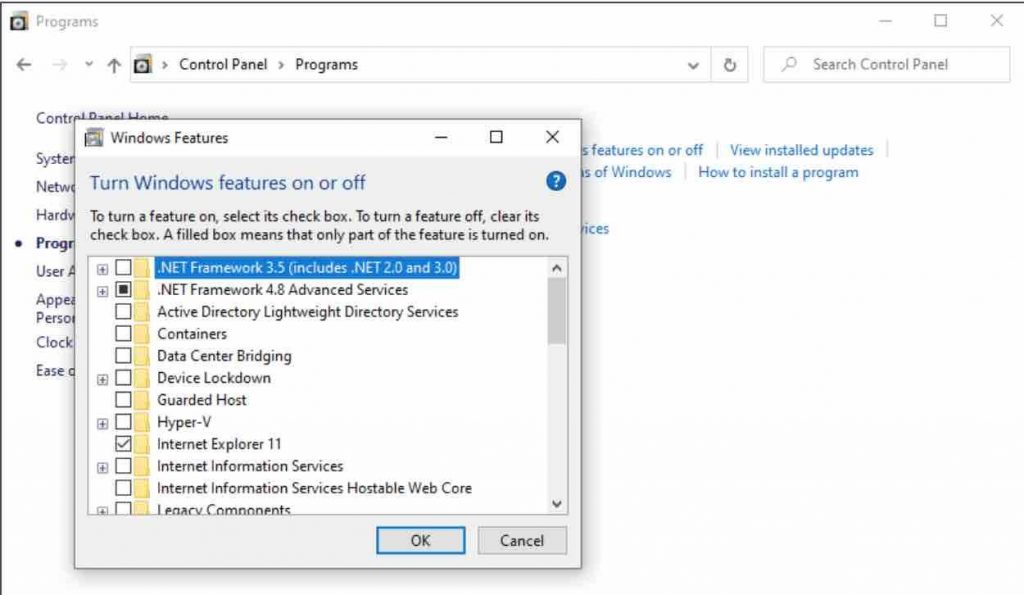The height and width of the screenshot is (595, 1024).
Task: Open the address bar breadcrumb dropdown
Action: pos(694,64)
